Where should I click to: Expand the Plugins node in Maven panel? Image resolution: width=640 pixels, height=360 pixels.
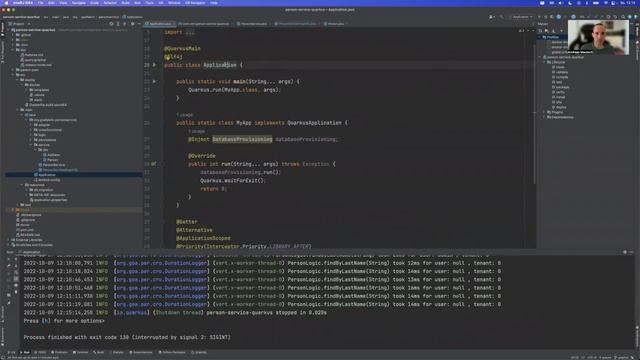tap(545, 112)
